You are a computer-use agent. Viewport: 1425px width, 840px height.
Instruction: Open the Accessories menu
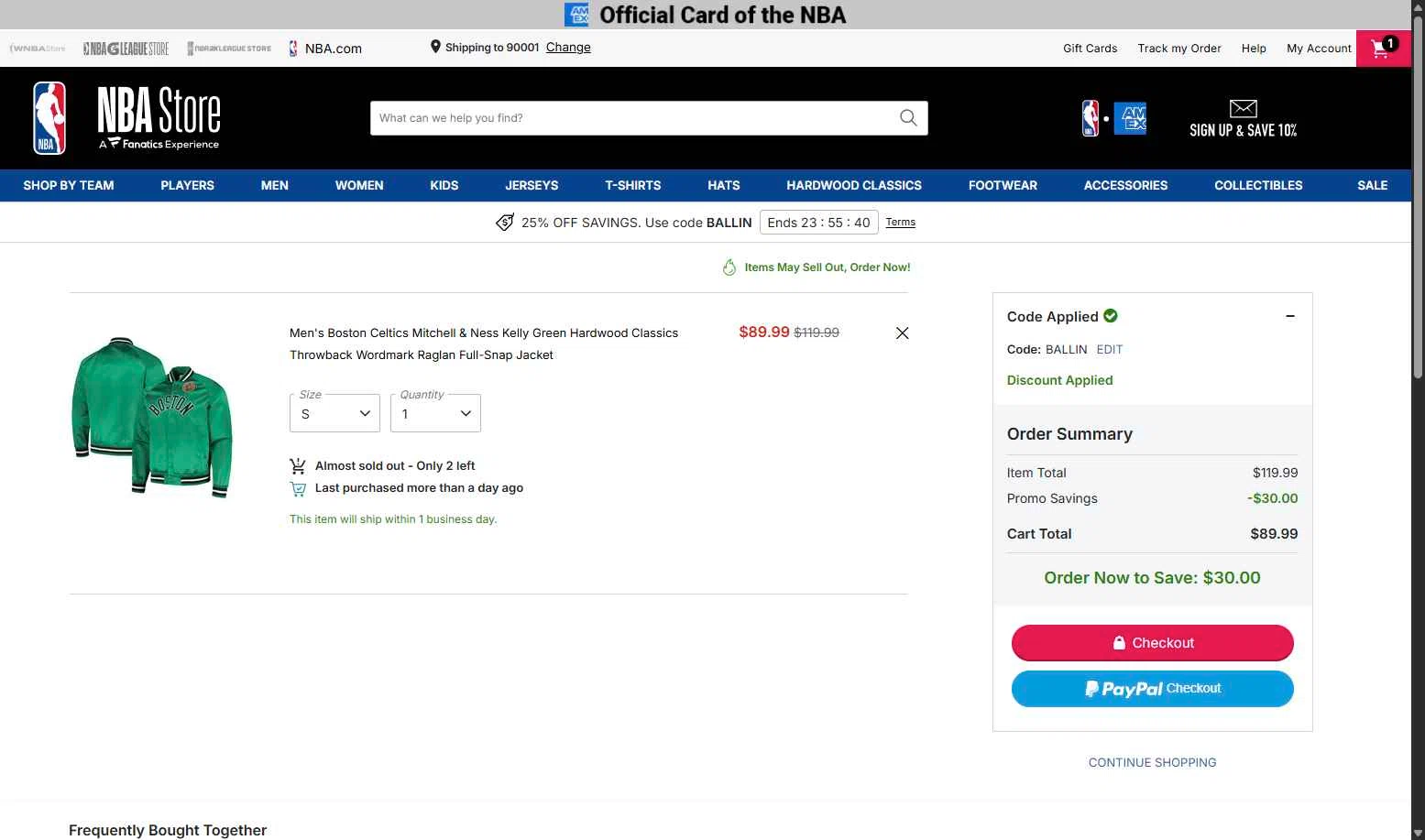coord(1125,185)
